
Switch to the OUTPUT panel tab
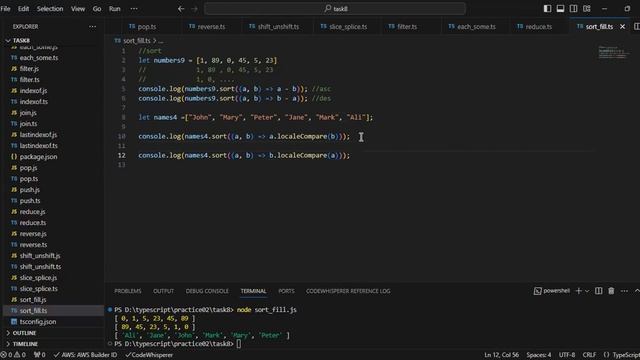(x=163, y=291)
